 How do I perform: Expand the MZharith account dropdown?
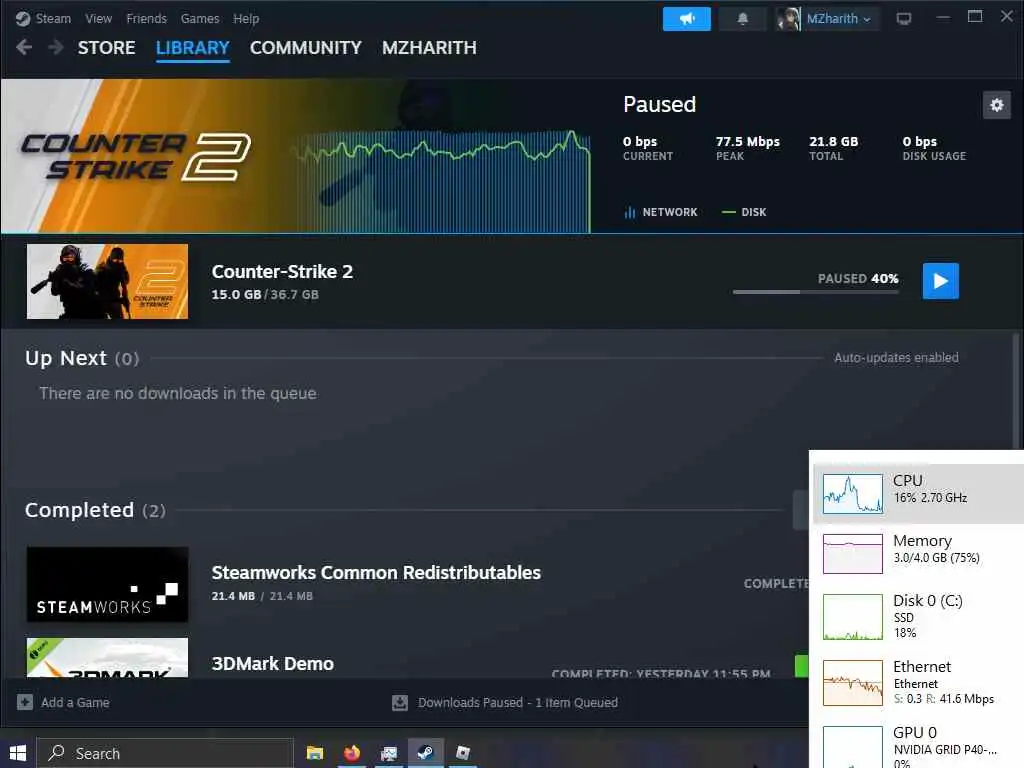point(838,19)
